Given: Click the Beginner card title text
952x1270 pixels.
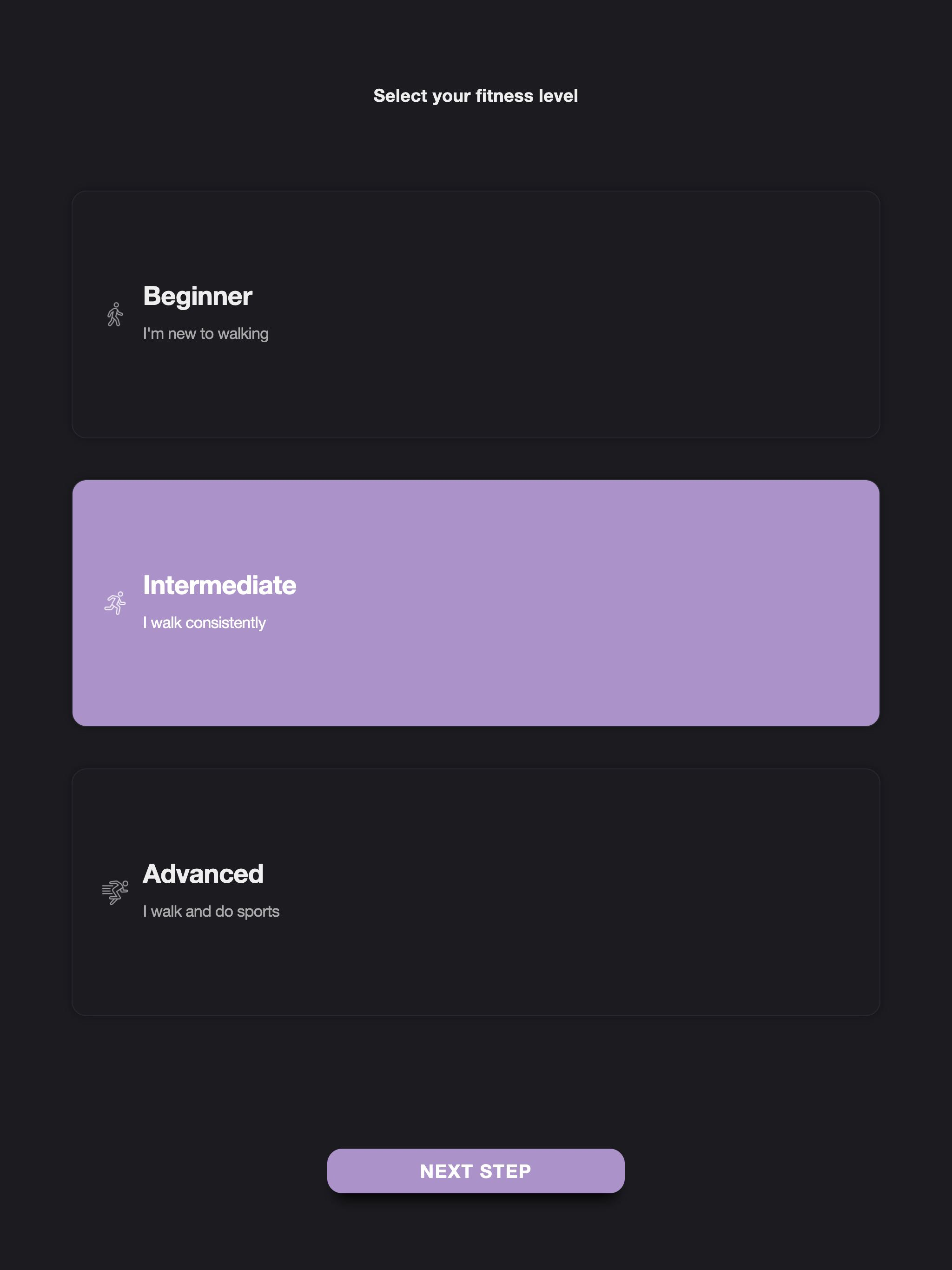Looking at the screenshot, I should 197,297.
